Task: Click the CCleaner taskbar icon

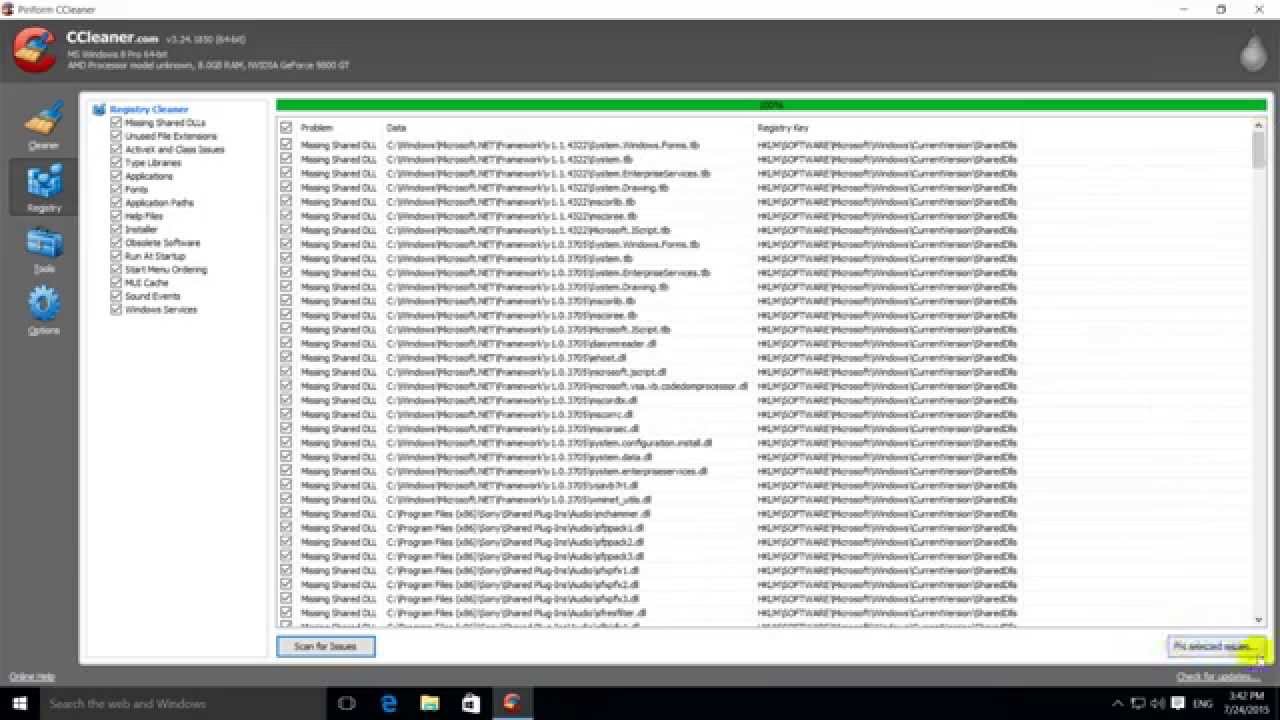Action: [512, 703]
